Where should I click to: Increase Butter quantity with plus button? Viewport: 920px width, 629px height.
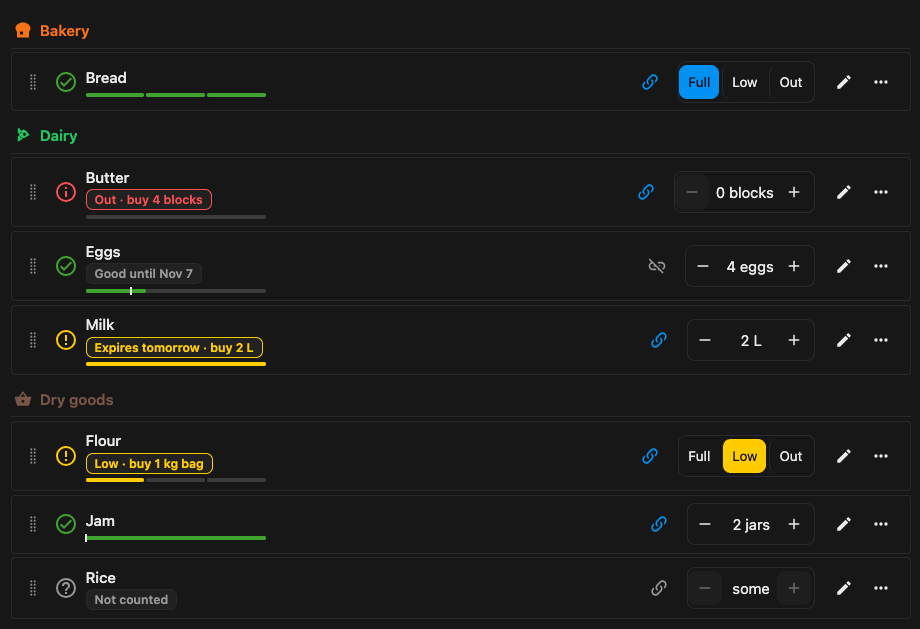794,192
